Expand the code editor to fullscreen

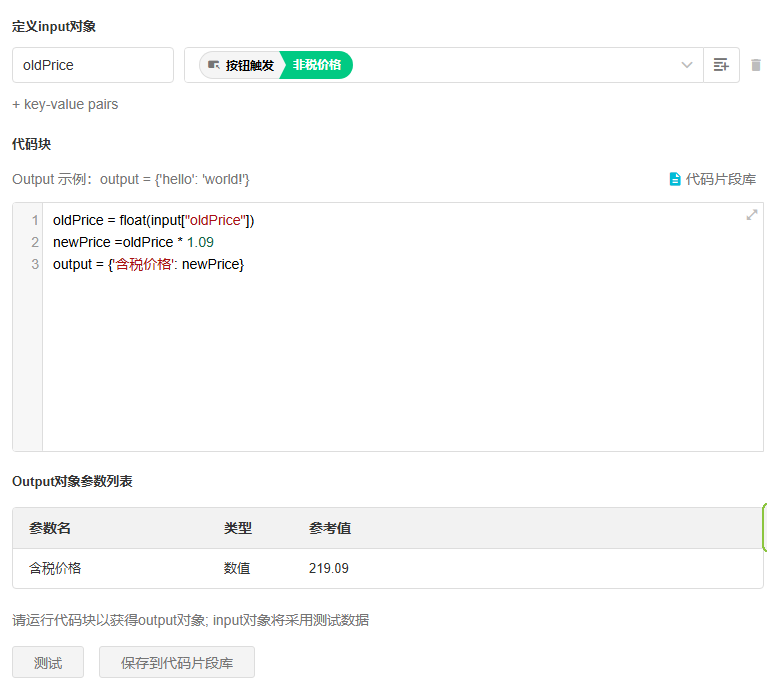click(x=751, y=215)
